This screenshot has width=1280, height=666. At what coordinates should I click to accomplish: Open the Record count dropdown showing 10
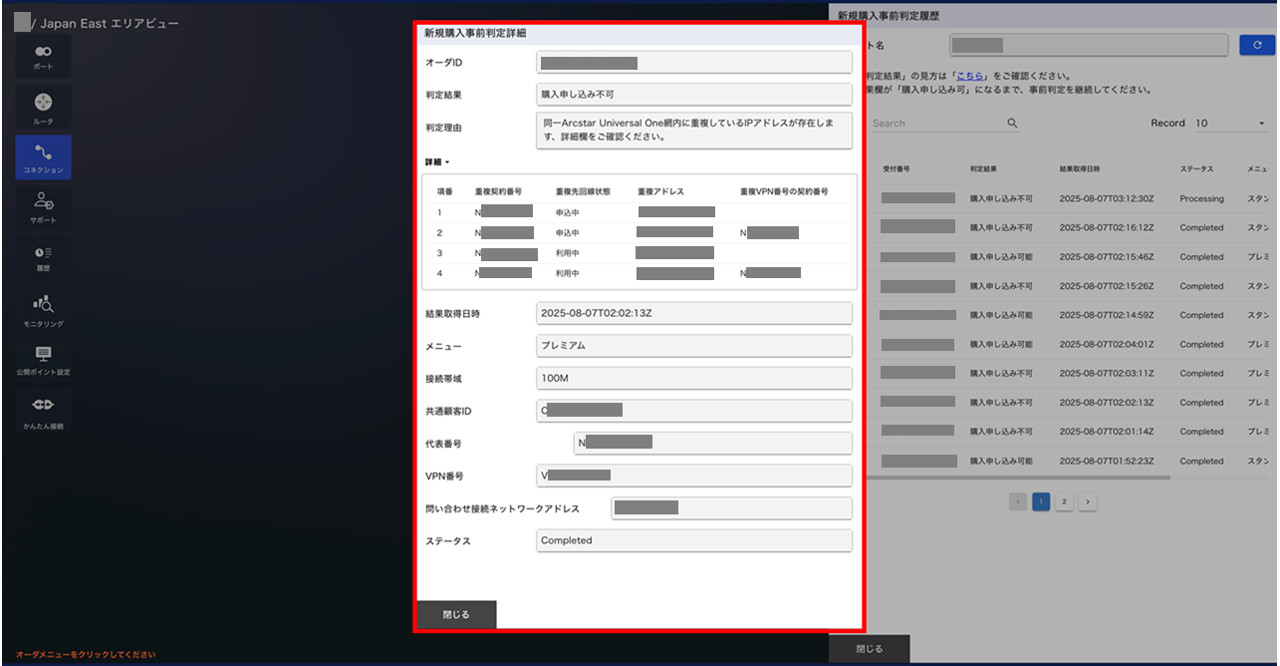click(1230, 123)
